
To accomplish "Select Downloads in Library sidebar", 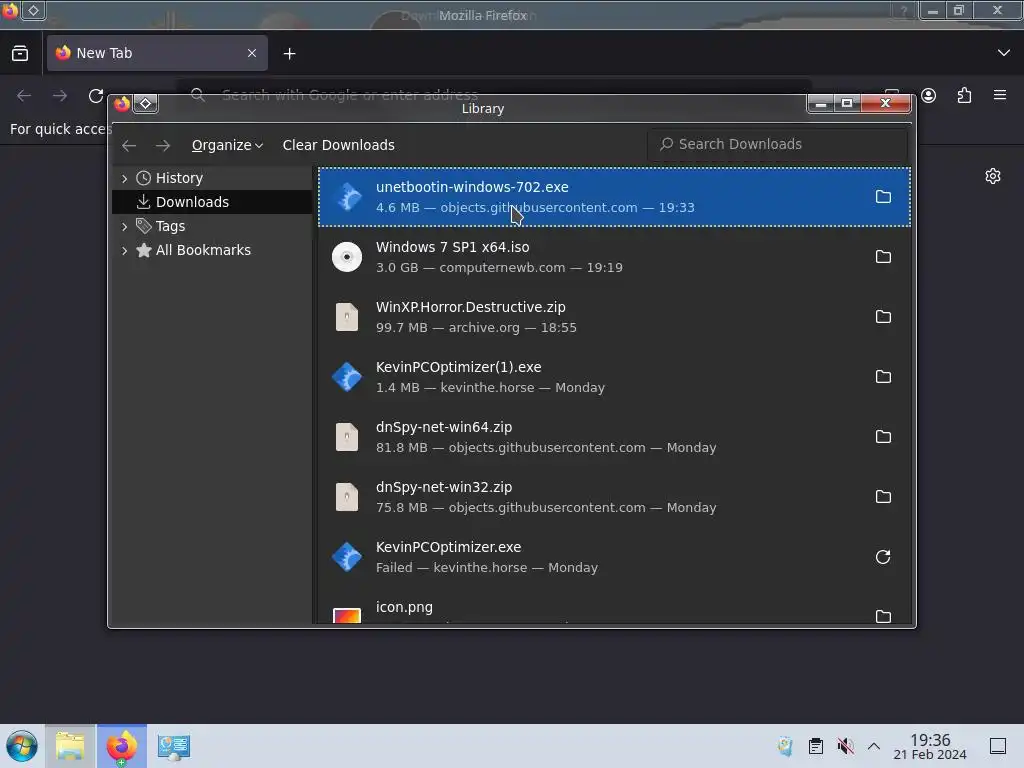I will [213, 202].
